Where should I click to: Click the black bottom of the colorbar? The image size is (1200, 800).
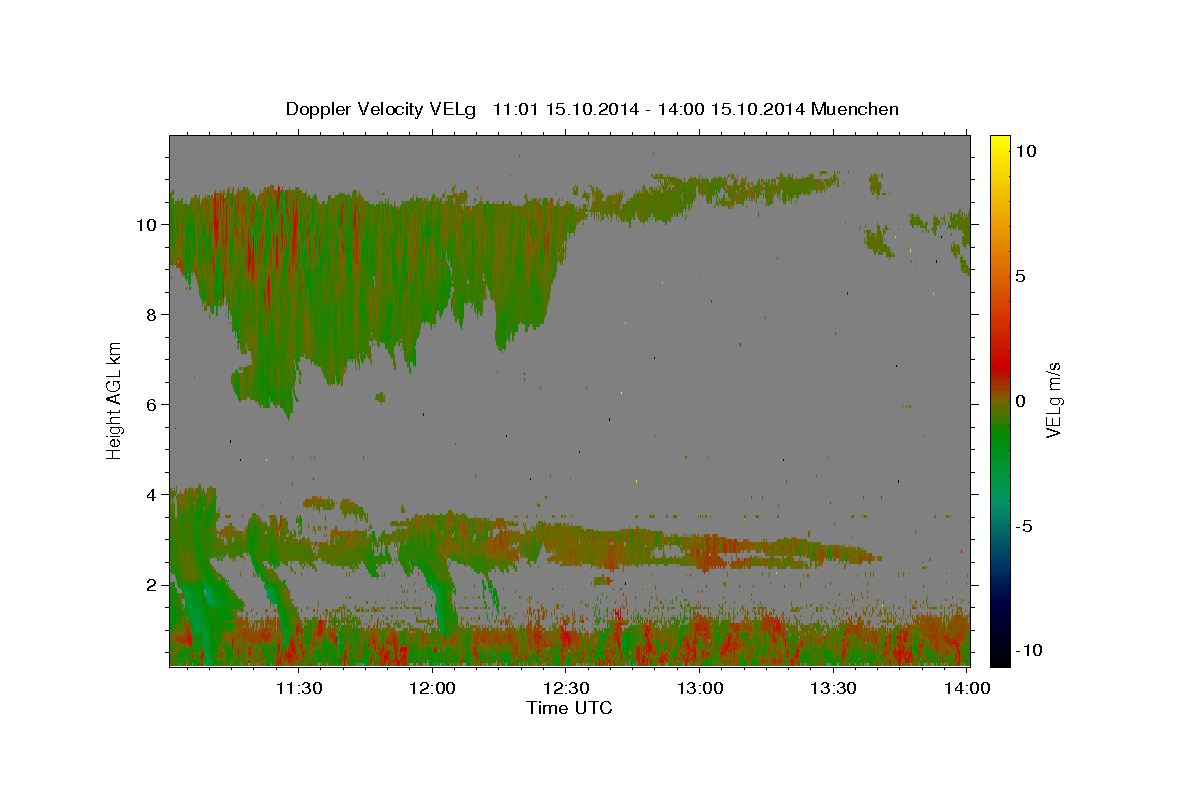point(1000,655)
